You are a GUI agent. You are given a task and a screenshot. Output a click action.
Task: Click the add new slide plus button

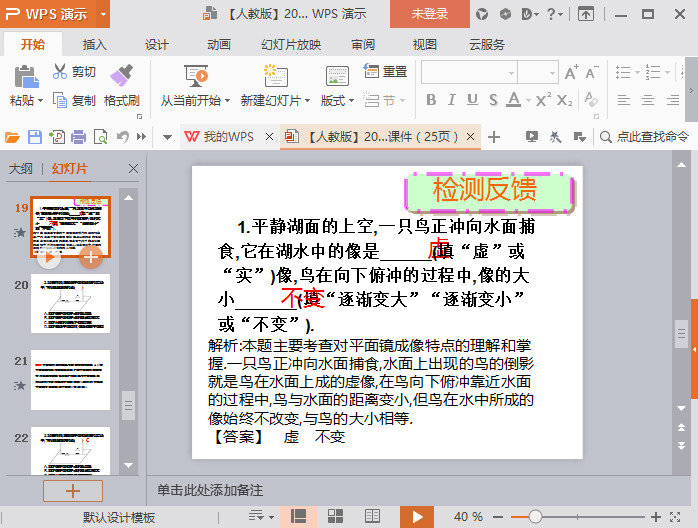pyautogui.click(x=71, y=490)
